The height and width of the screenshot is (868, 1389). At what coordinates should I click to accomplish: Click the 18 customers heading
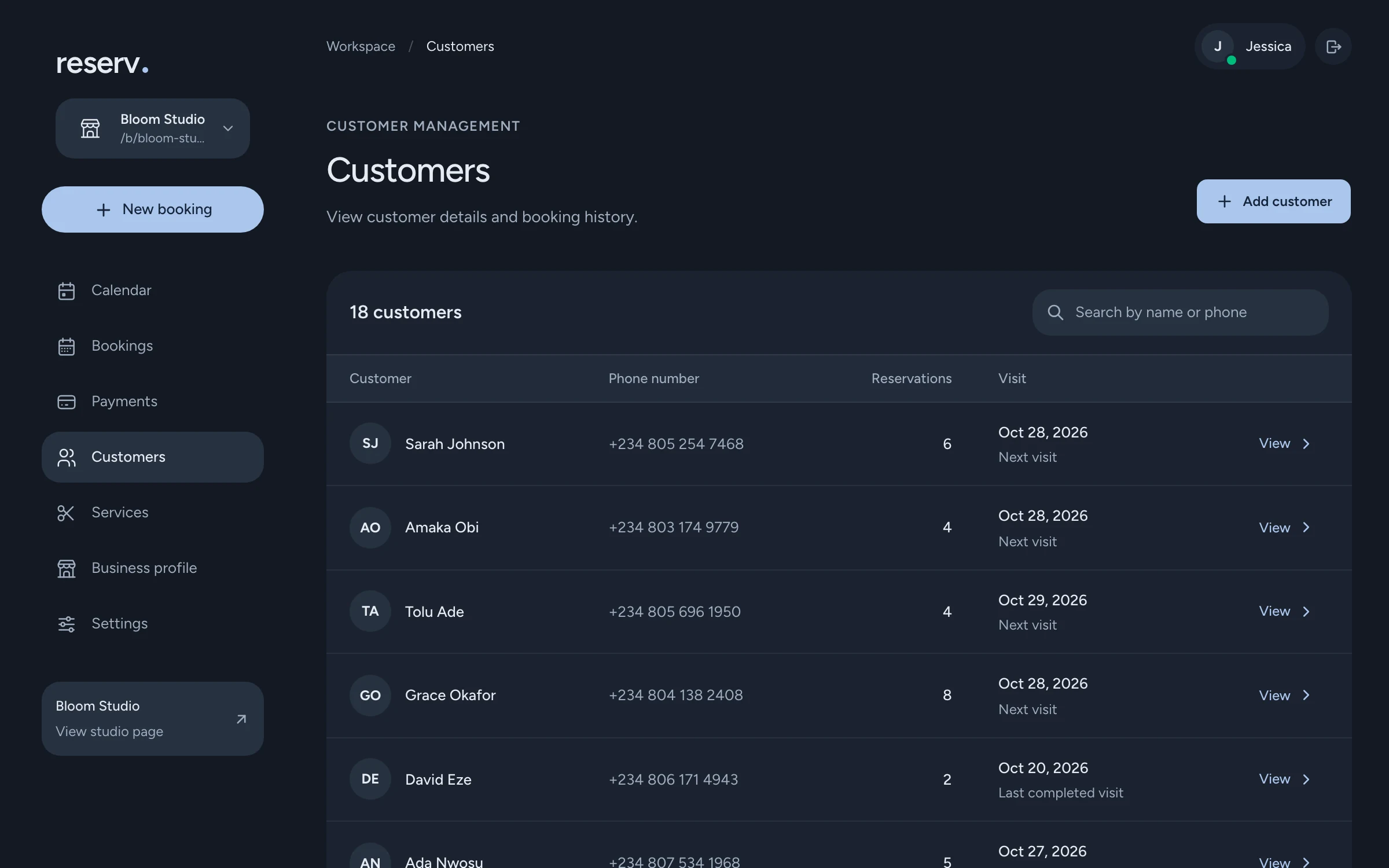(406, 312)
